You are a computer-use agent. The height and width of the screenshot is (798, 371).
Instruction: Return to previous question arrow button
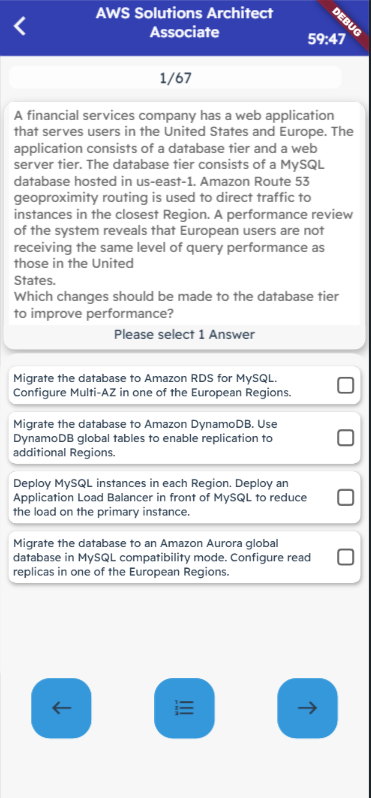61,708
